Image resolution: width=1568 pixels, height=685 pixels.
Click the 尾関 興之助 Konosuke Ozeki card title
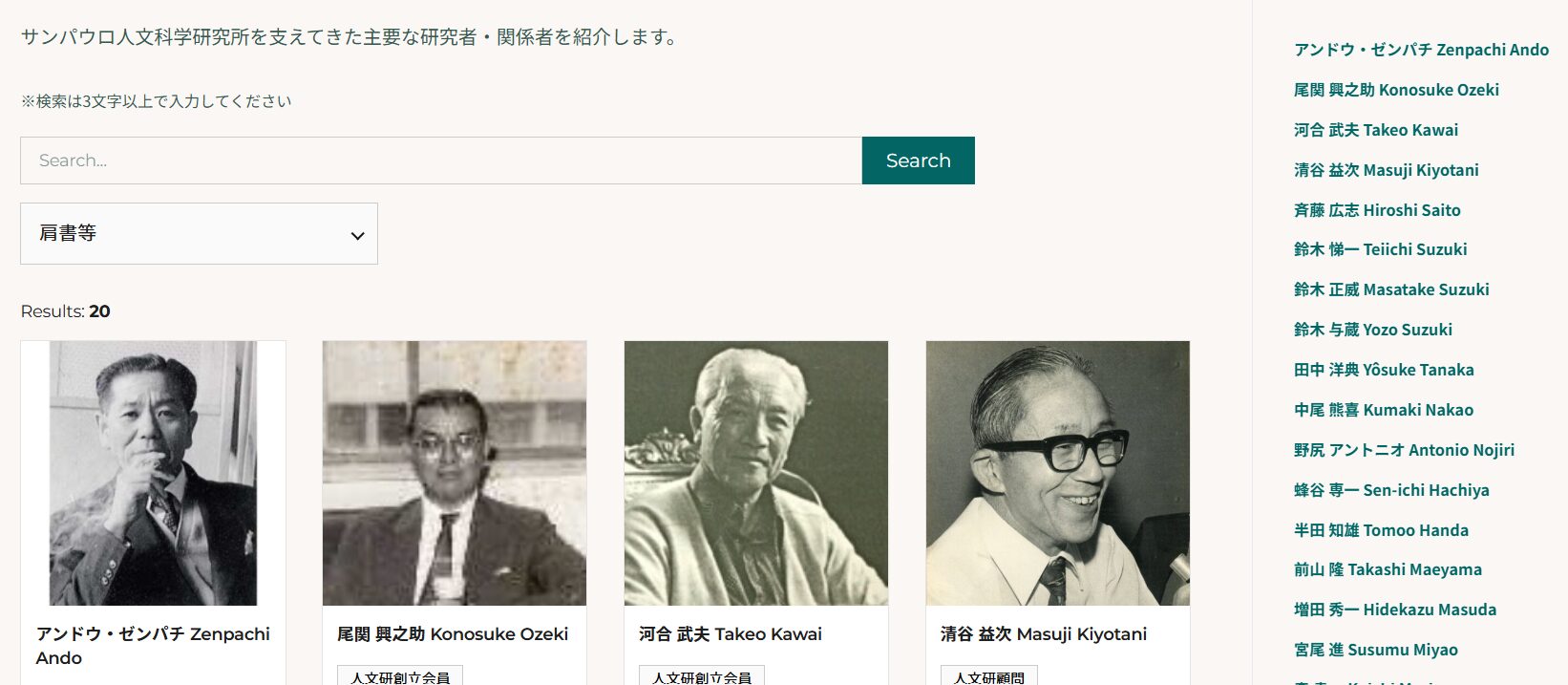tap(453, 634)
